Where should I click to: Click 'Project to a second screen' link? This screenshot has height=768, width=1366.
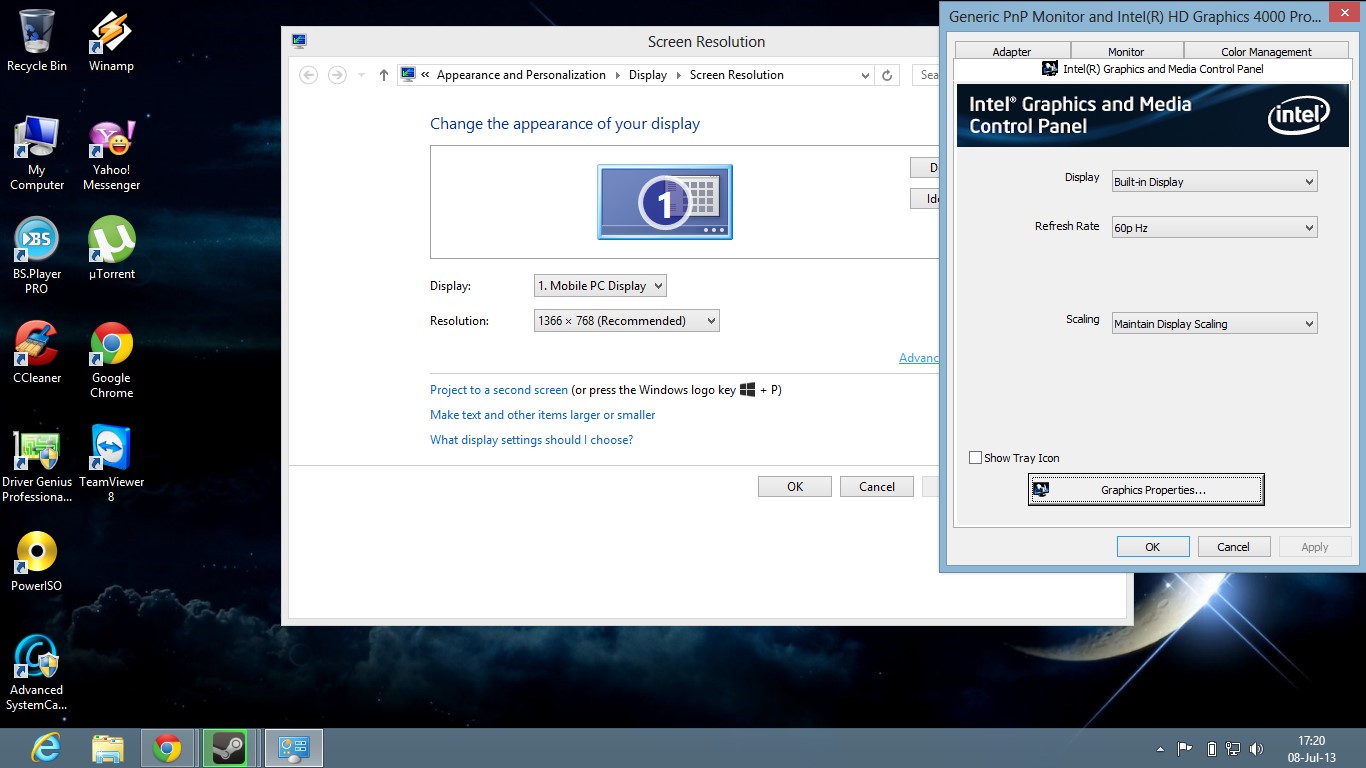pyautogui.click(x=498, y=390)
